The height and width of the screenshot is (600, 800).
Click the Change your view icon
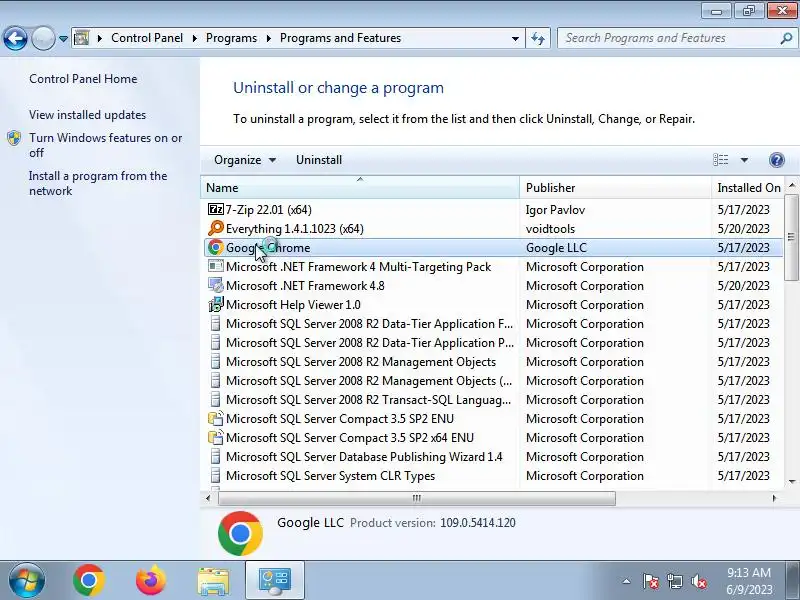click(x=720, y=160)
